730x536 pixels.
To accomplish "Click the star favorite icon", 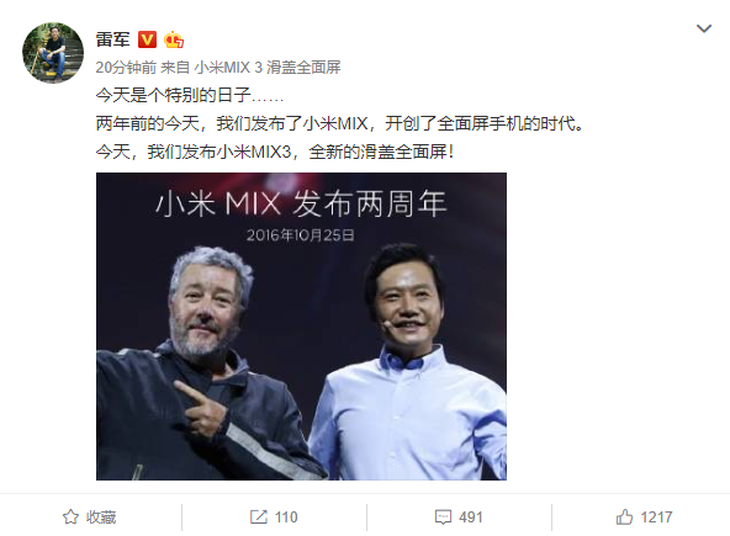I will click(x=71, y=517).
